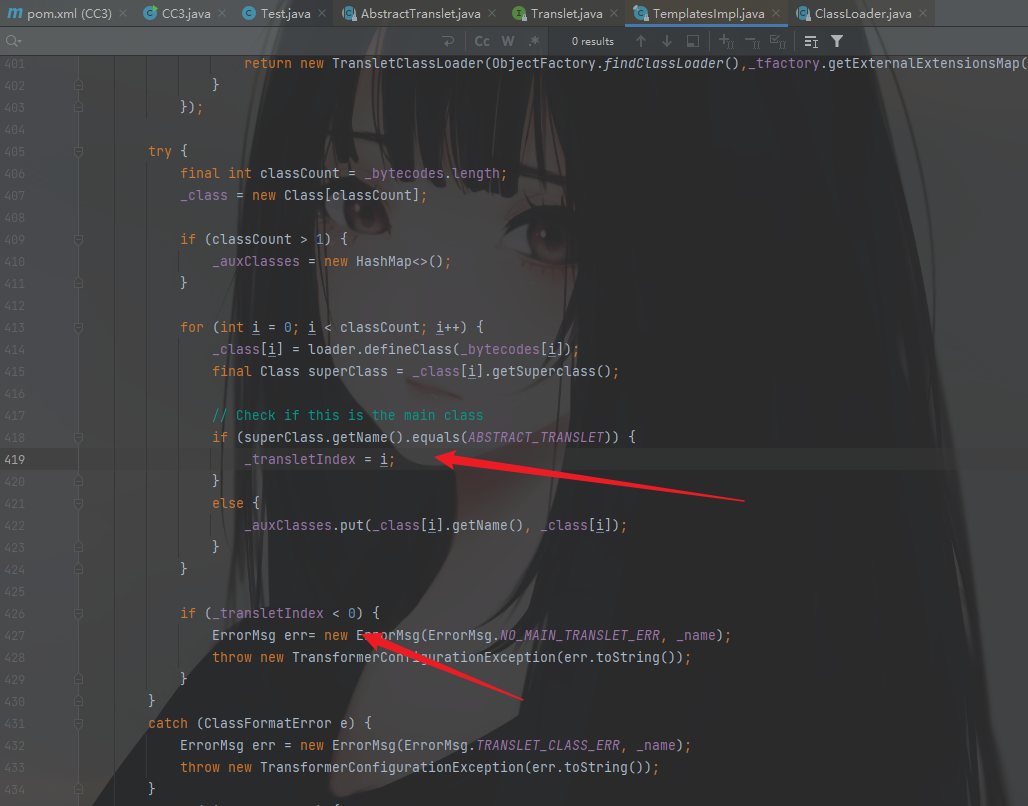The image size is (1028, 806).
Task: Click fold end marker at line 402
Action: 79,85
